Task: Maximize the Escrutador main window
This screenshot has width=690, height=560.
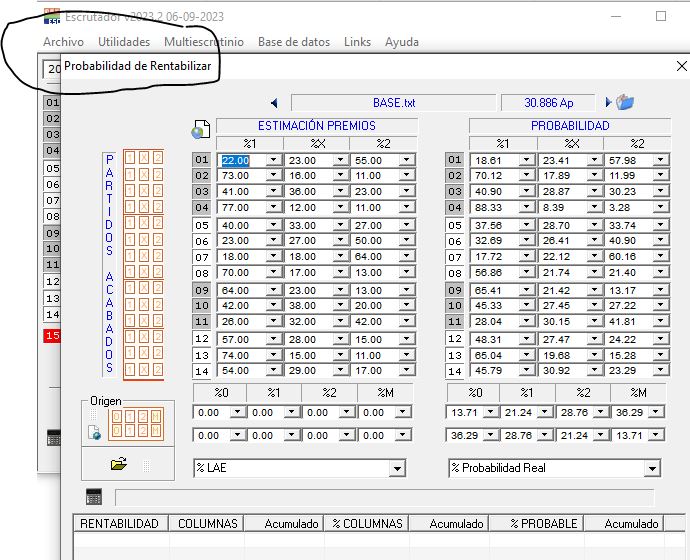Action: tap(661, 16)
